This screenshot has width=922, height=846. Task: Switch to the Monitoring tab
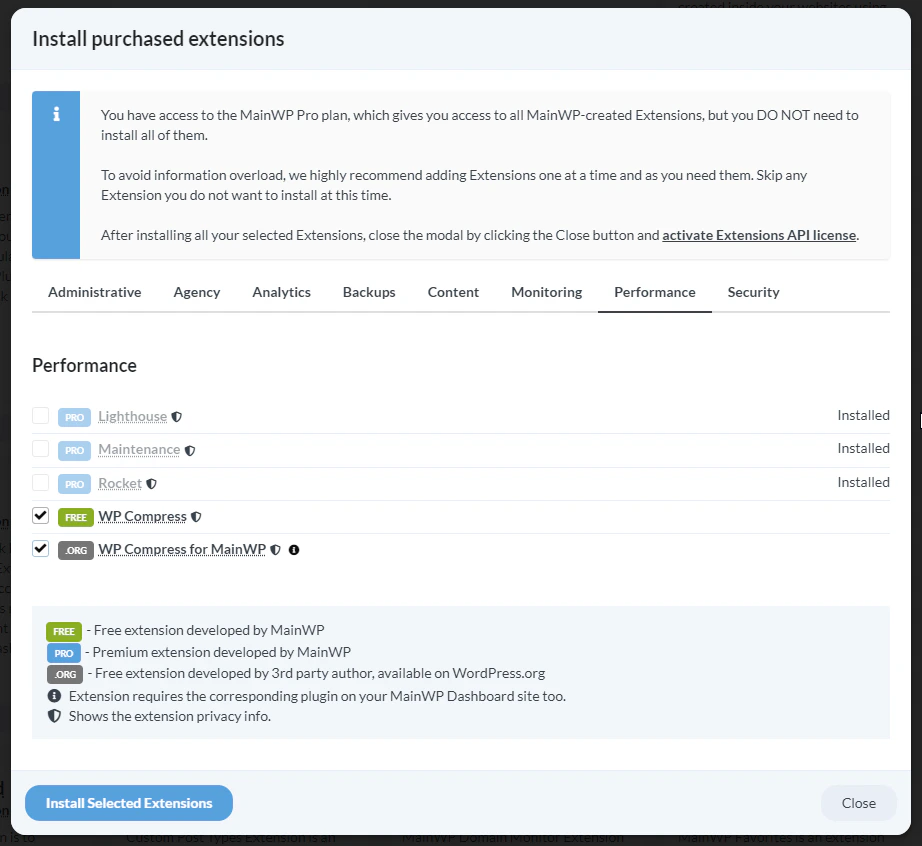pyautogui.click(x=546, y=292)
